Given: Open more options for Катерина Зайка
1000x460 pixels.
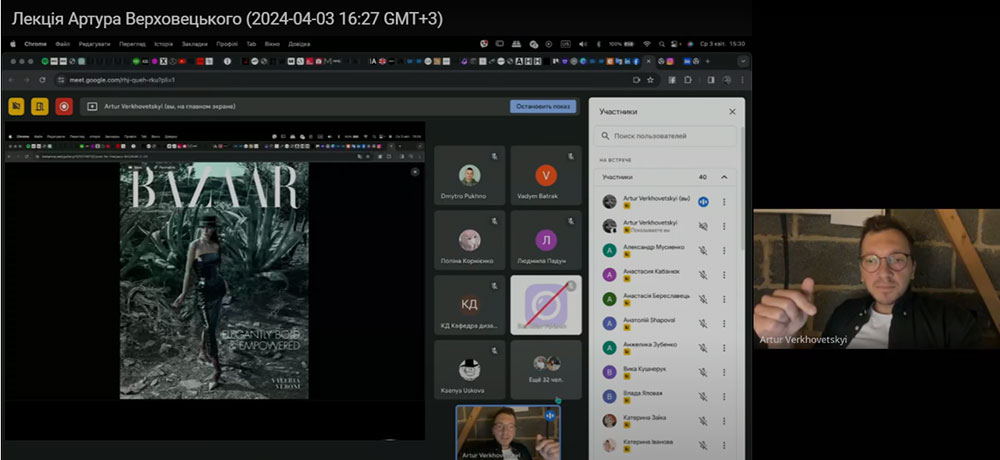Looking at the screenshot, I should 724,420.
